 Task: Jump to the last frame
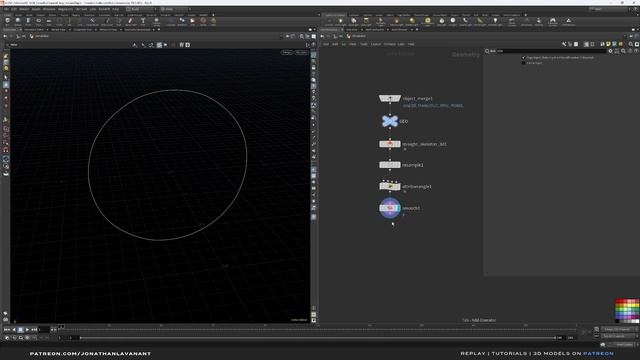tap(34, 329)
